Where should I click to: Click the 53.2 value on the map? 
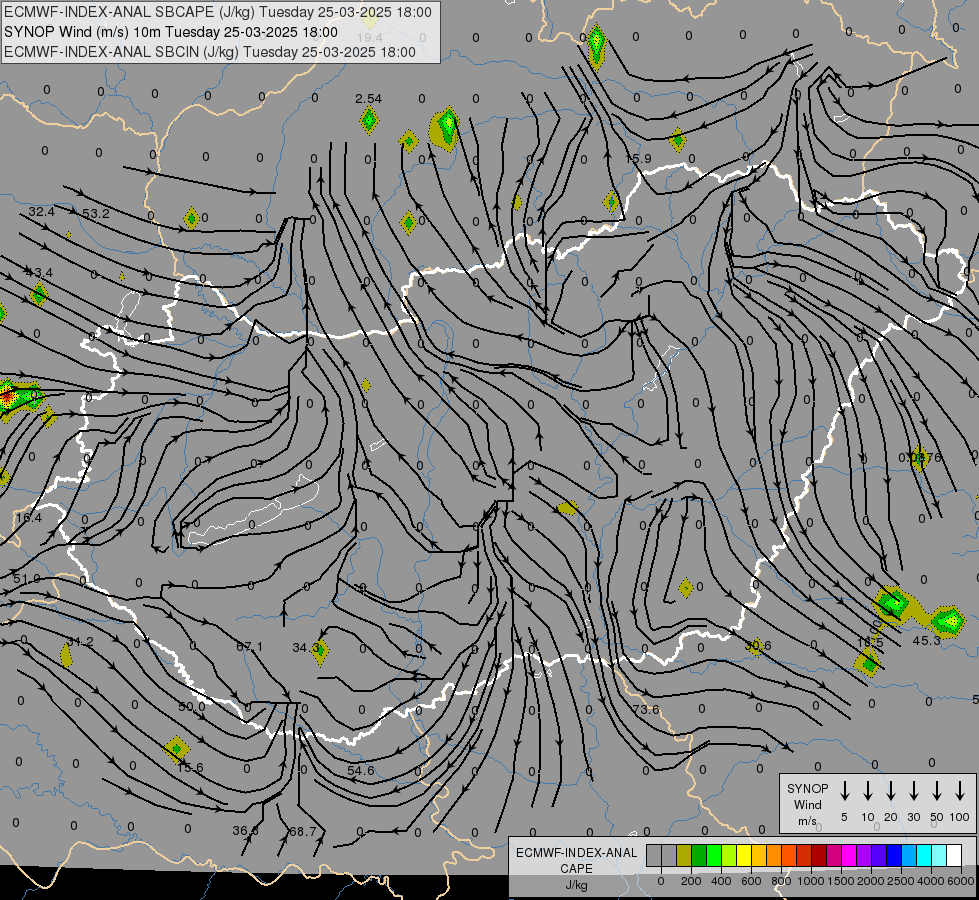point(96,214)
